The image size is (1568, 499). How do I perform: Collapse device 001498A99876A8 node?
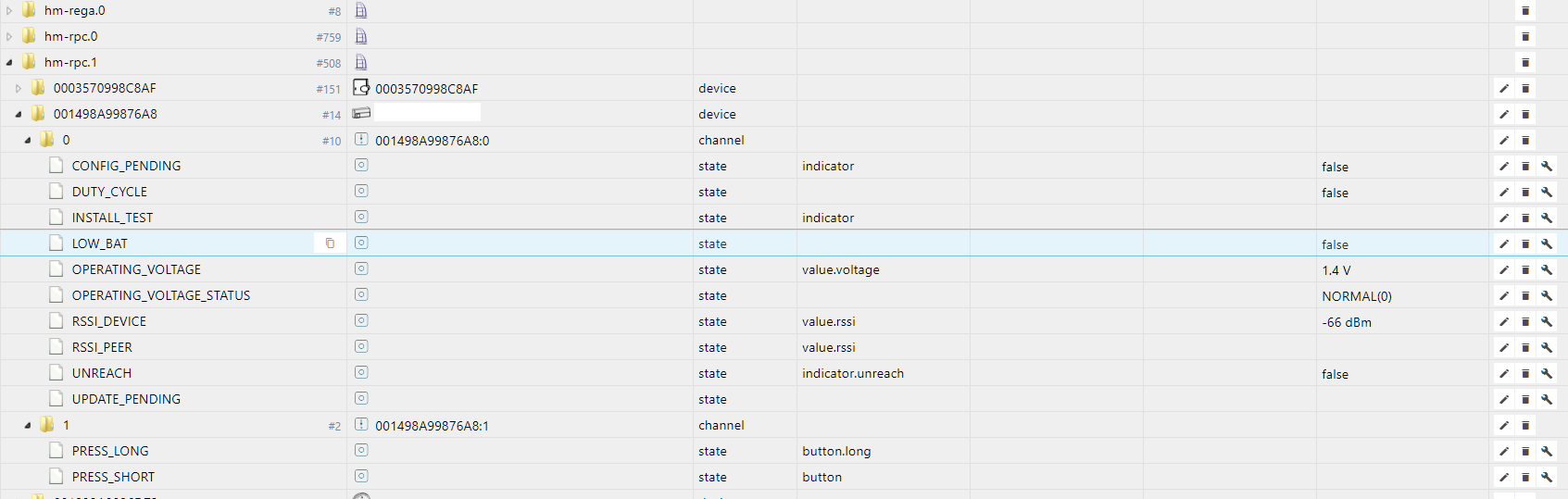(19, 115)
